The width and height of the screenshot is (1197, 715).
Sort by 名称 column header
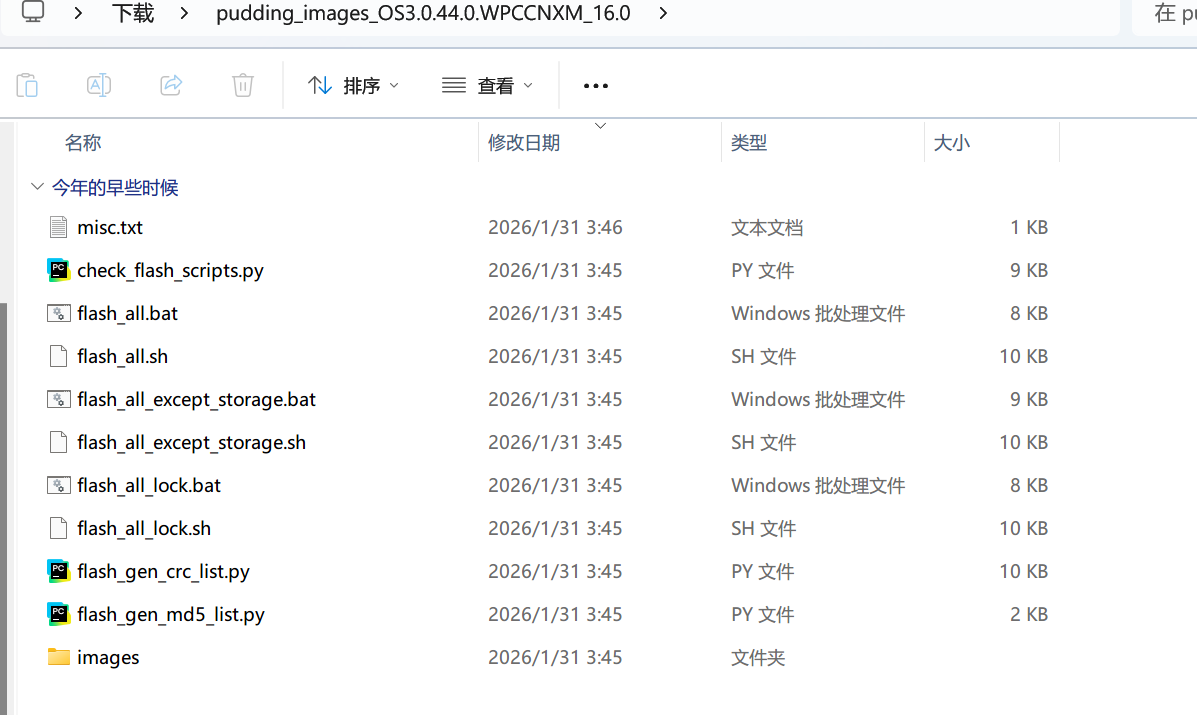(83, 143)
